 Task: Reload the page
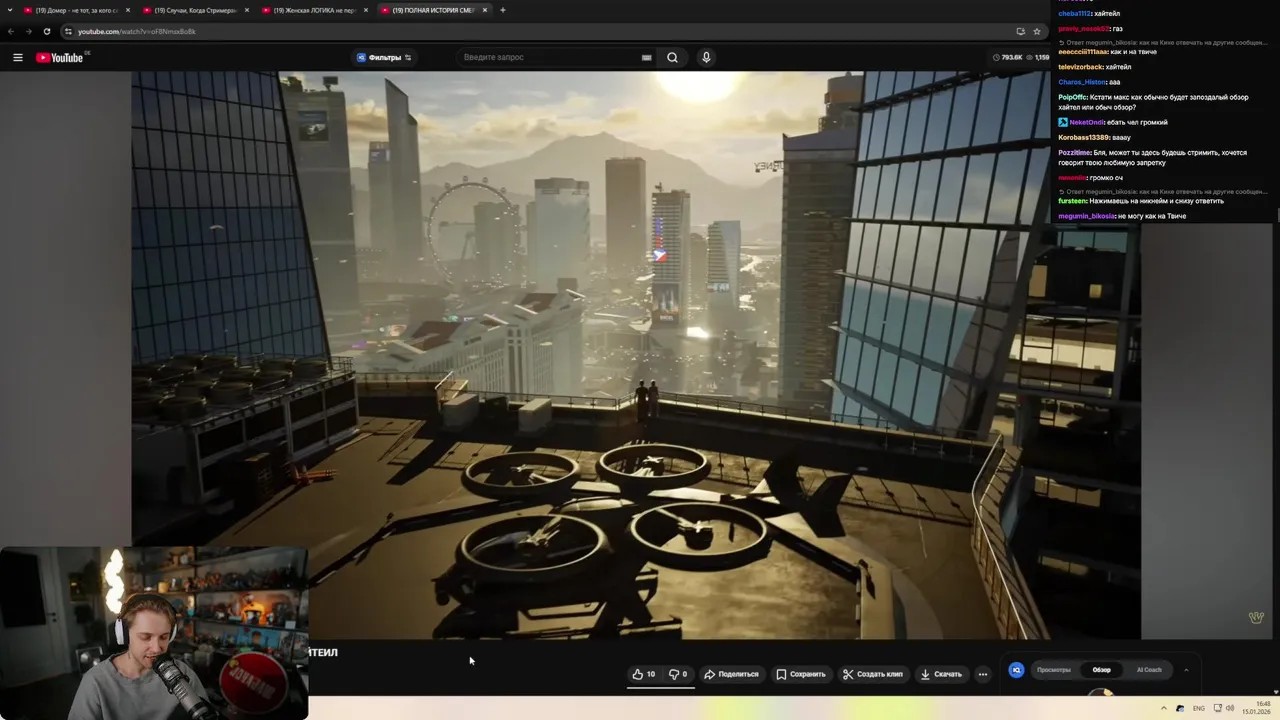(x=46, y=31)
